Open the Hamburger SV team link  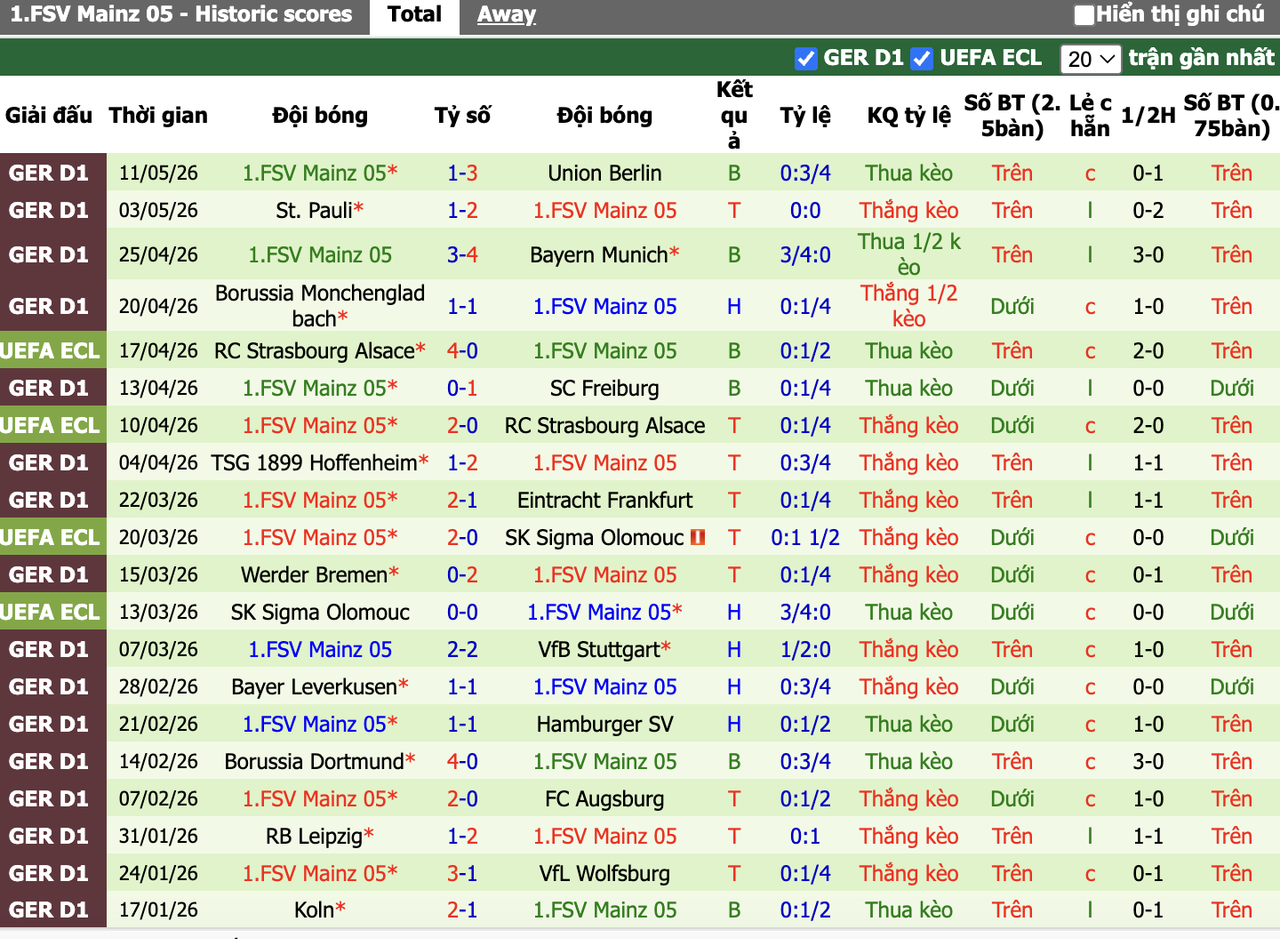tap(605, 724)
